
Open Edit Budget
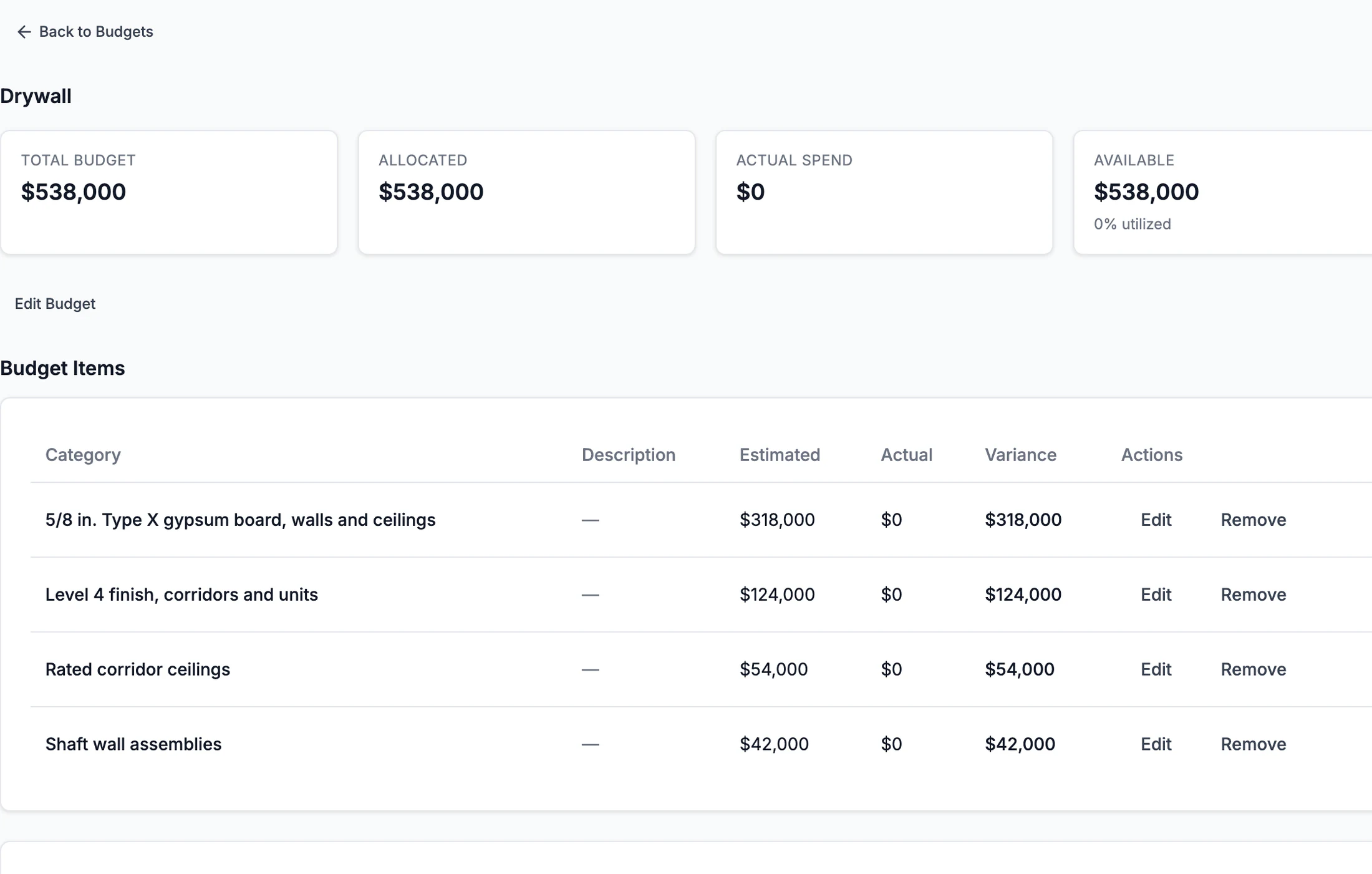[55, 304]
